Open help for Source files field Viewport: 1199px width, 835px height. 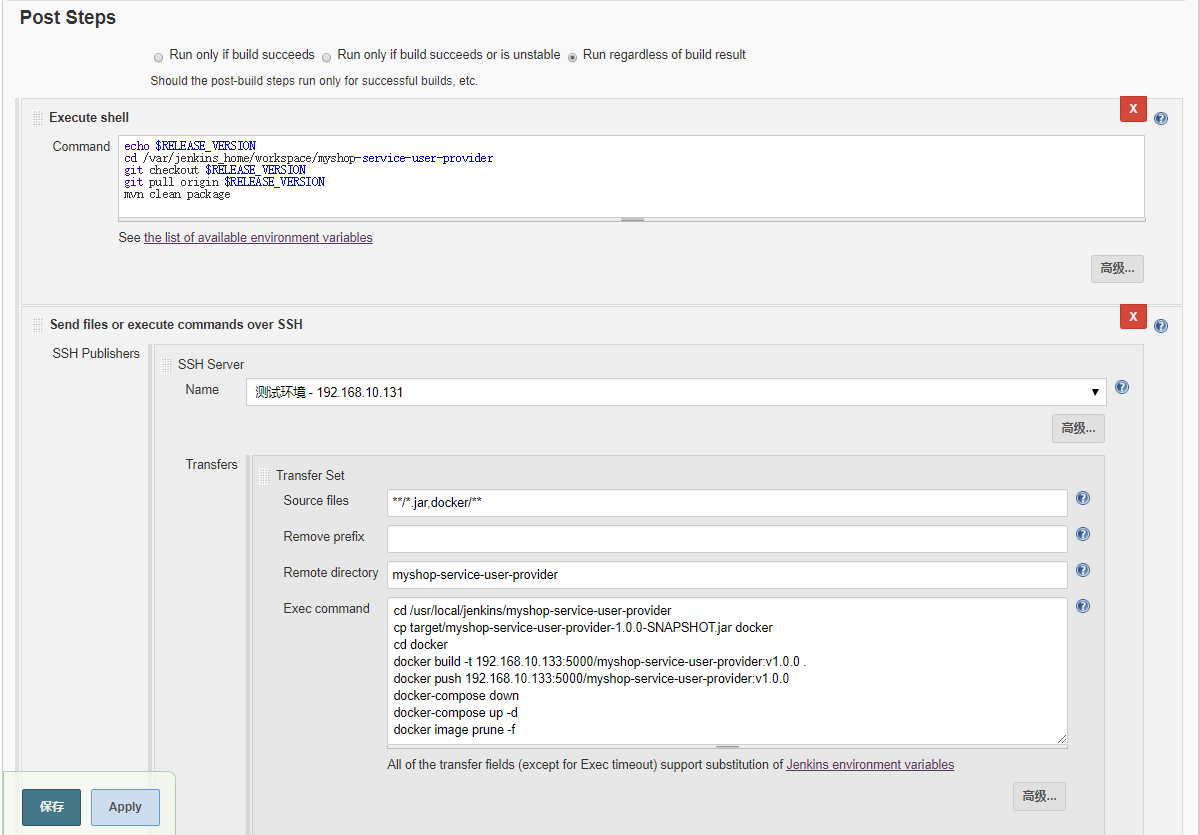click(1082, 499)
